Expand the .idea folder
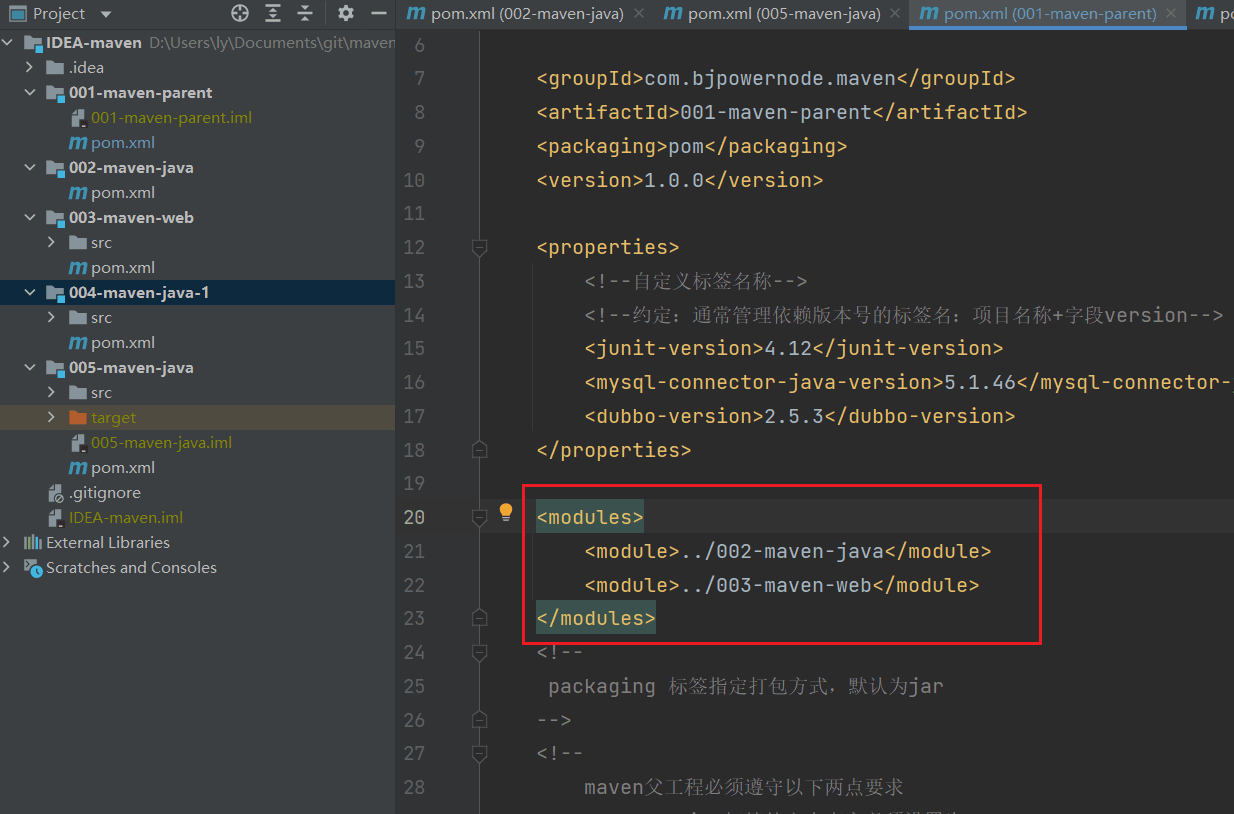The image size is (1234, 814). pos(30,68)
